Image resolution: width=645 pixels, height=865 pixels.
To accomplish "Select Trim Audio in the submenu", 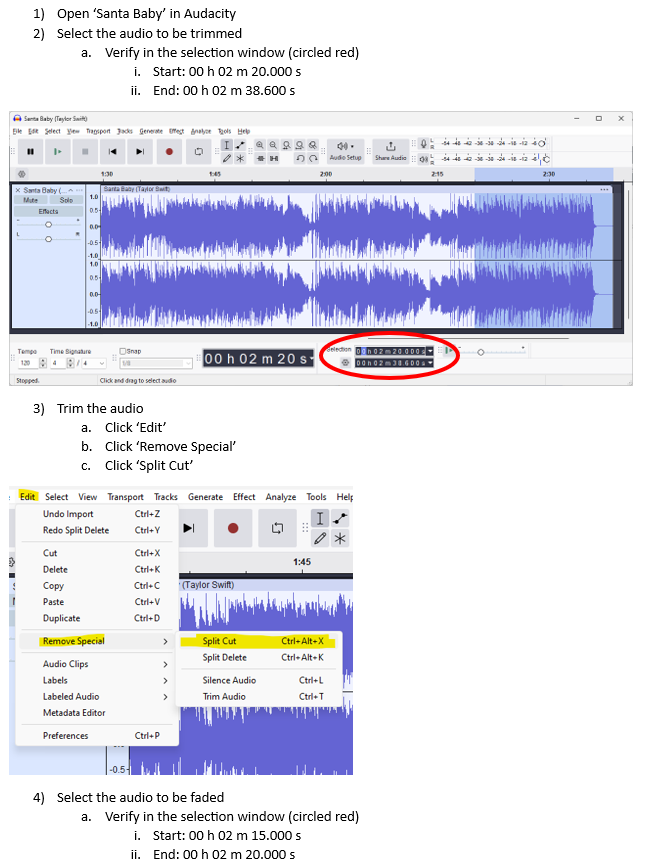I will click(224, 696).
